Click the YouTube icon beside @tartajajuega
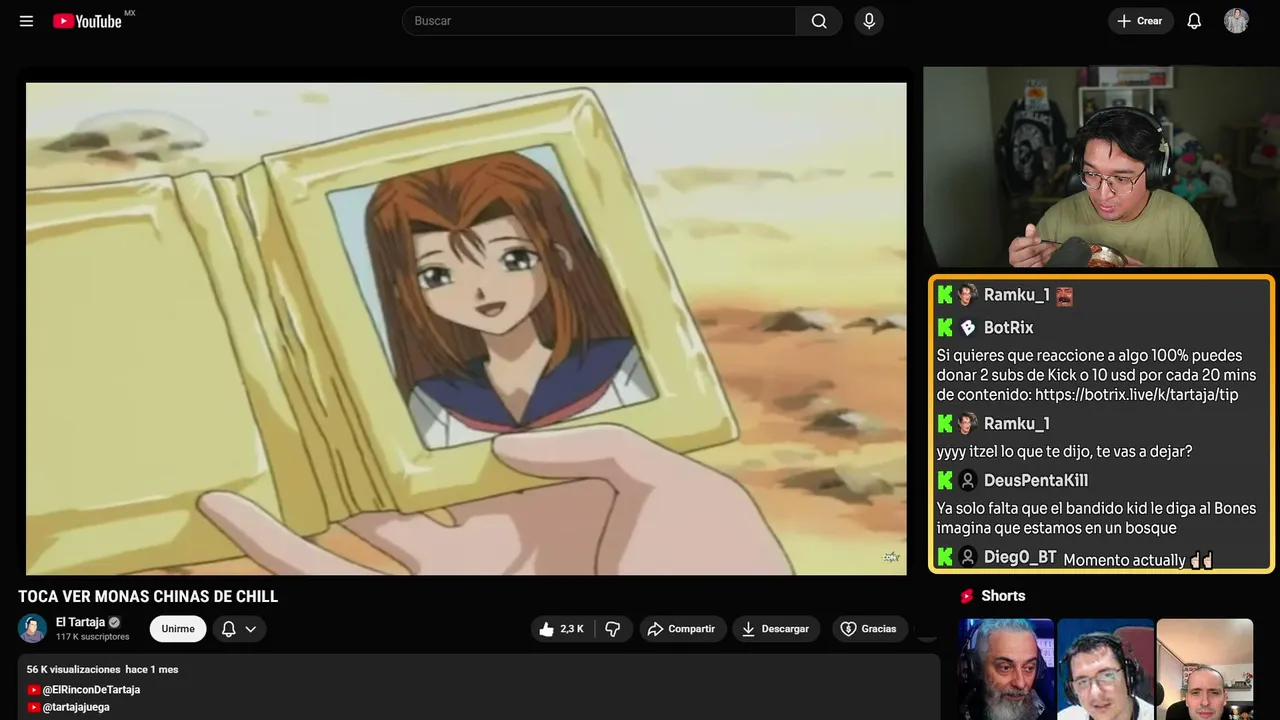The height and width of the screenshot is (720, 1280). click(x=34, y=707)
